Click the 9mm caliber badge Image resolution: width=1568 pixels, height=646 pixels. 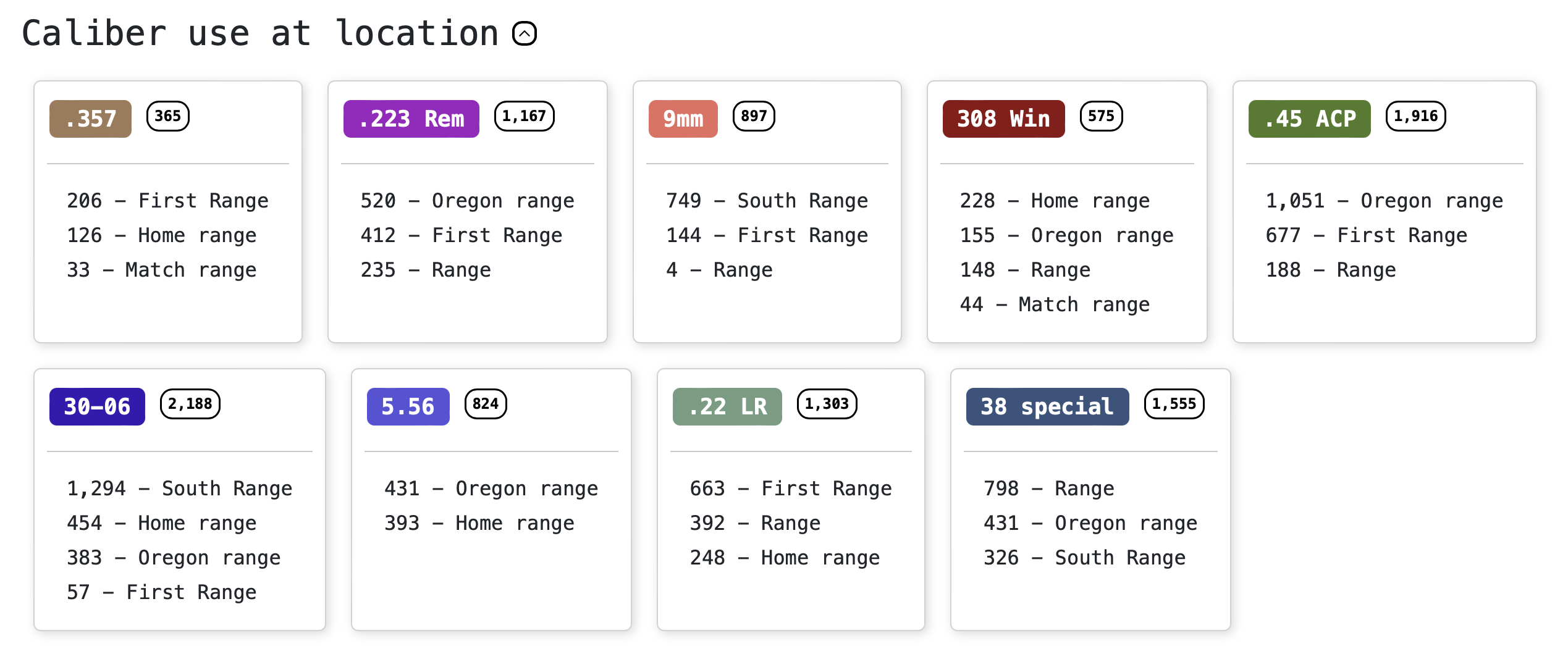[683, 119]
